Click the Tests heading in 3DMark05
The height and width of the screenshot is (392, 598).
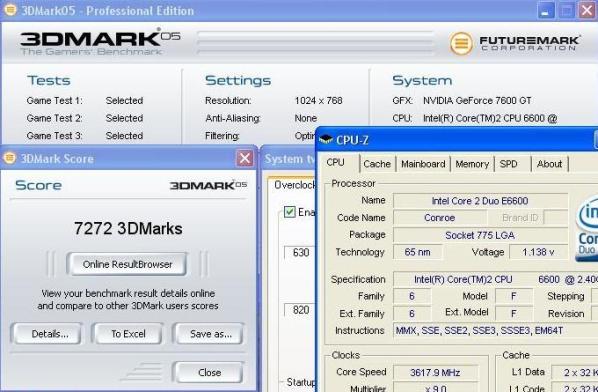pyautogui.click(x=49, y=80)
